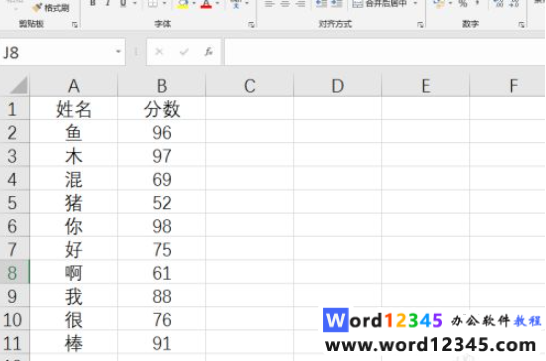This screenshot has width=546, height=361.
Task: Select the name cell 木
Action: [x=74, y=156]
